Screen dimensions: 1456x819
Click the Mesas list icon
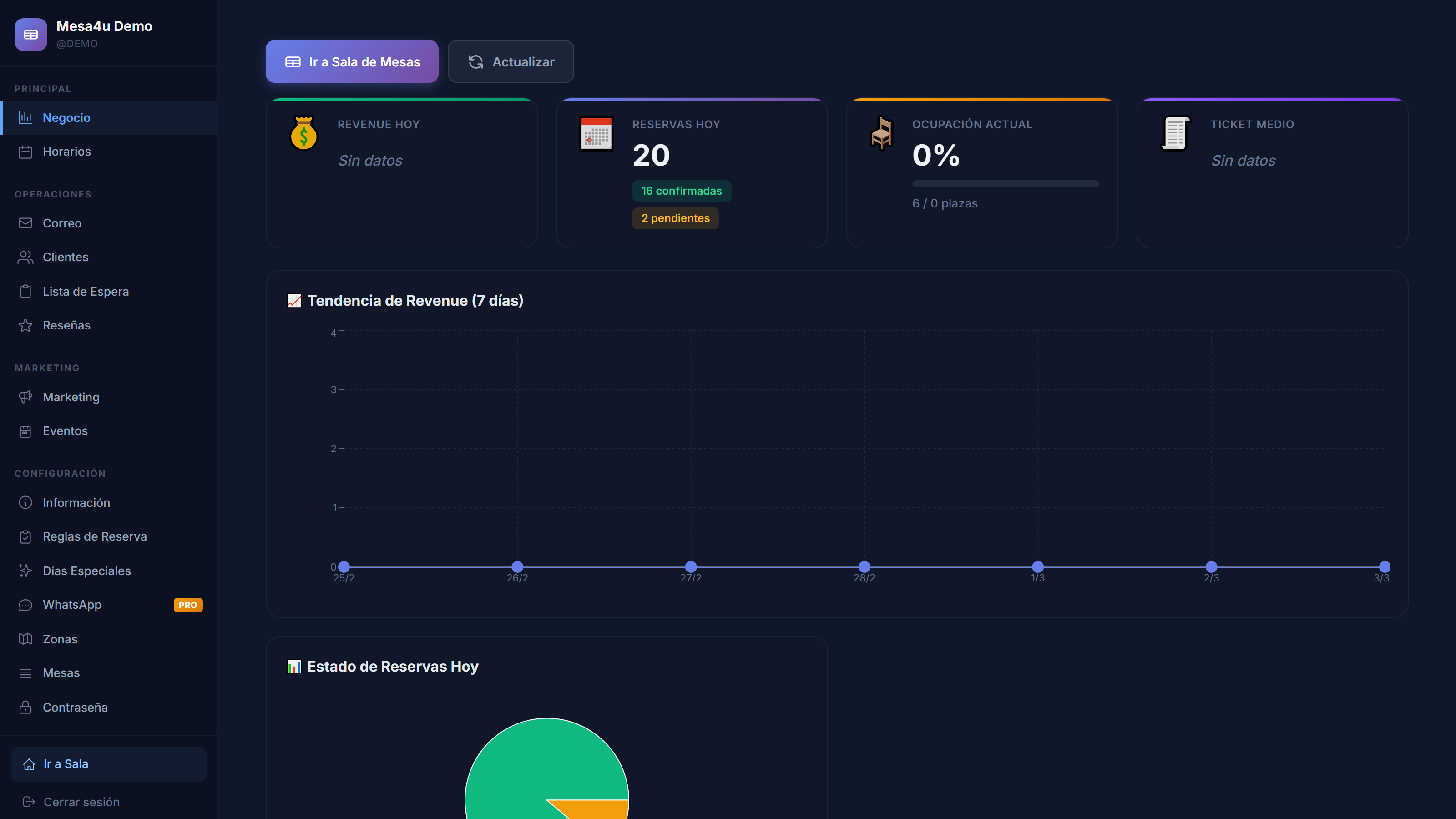[x=25, y=673]
